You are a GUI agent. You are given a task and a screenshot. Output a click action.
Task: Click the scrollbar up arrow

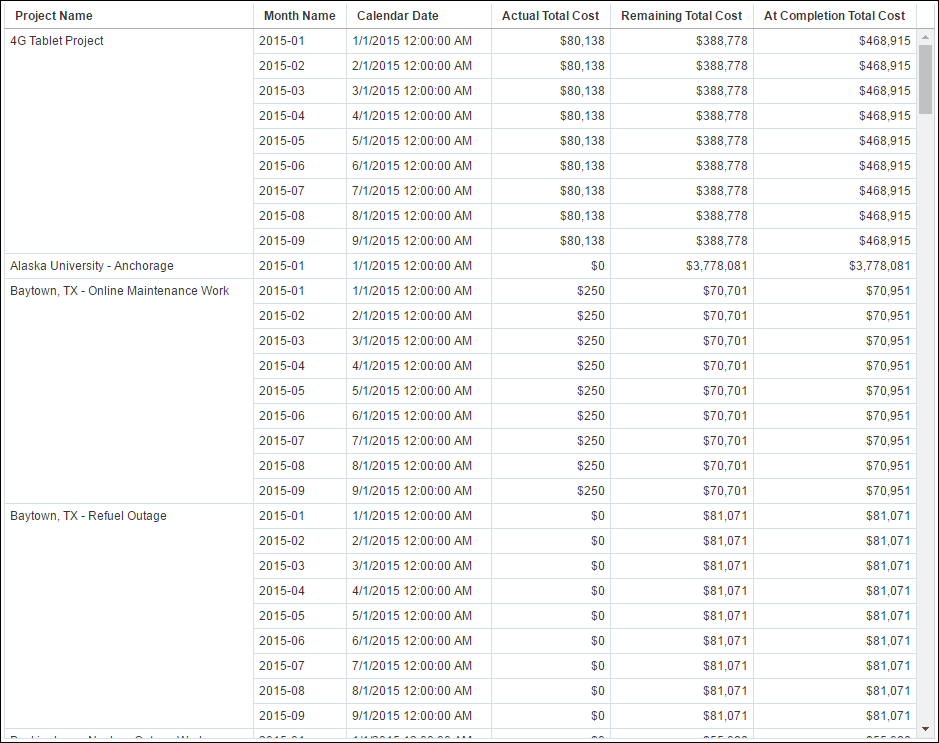(925, 36)
